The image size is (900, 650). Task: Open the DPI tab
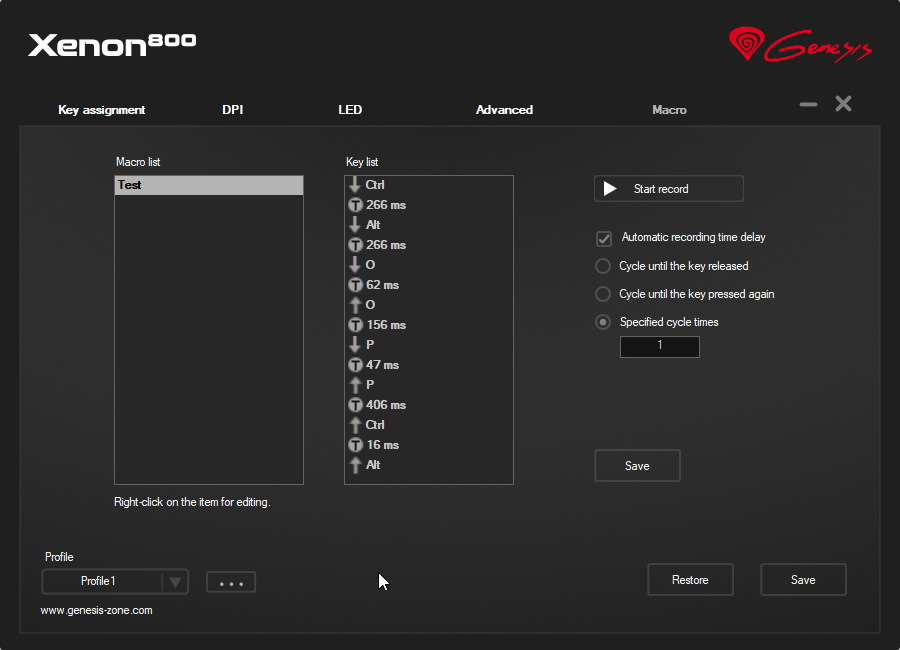click(232, 110)
